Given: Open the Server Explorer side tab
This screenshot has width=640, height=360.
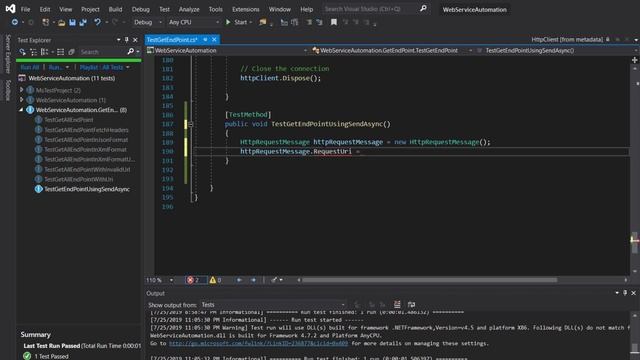Looking at the screenshot, I should click(8, 53).
